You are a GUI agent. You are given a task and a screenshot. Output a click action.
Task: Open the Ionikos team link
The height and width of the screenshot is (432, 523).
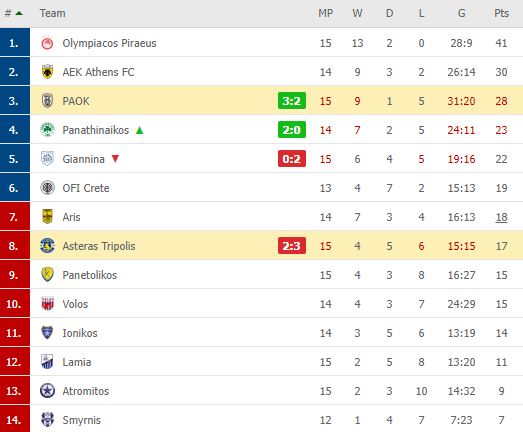[80, 333]
